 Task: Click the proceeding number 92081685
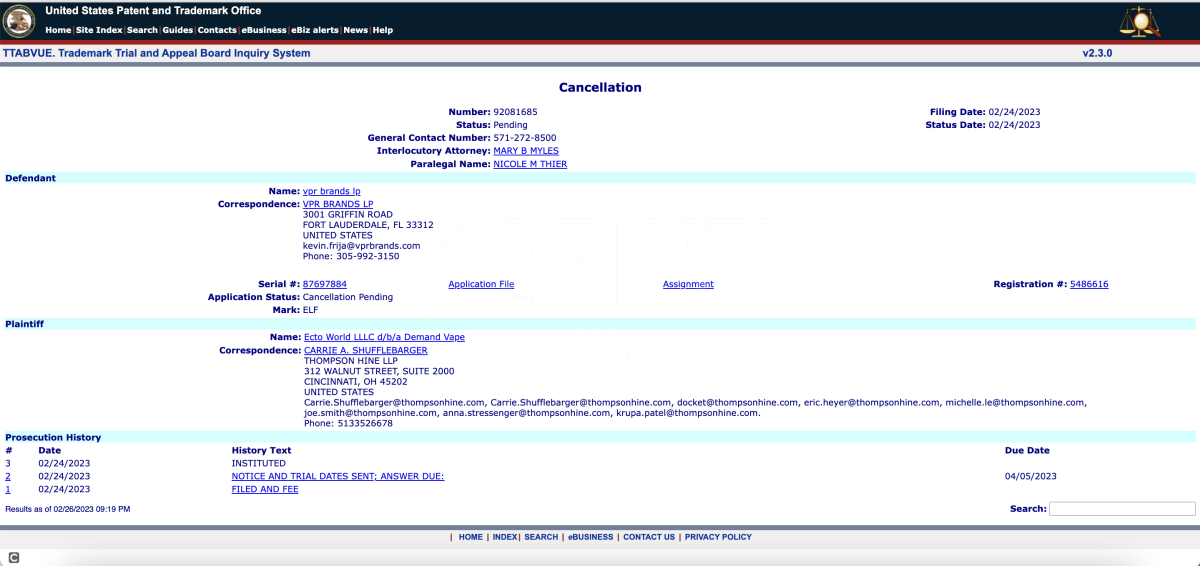click(515, 112)
